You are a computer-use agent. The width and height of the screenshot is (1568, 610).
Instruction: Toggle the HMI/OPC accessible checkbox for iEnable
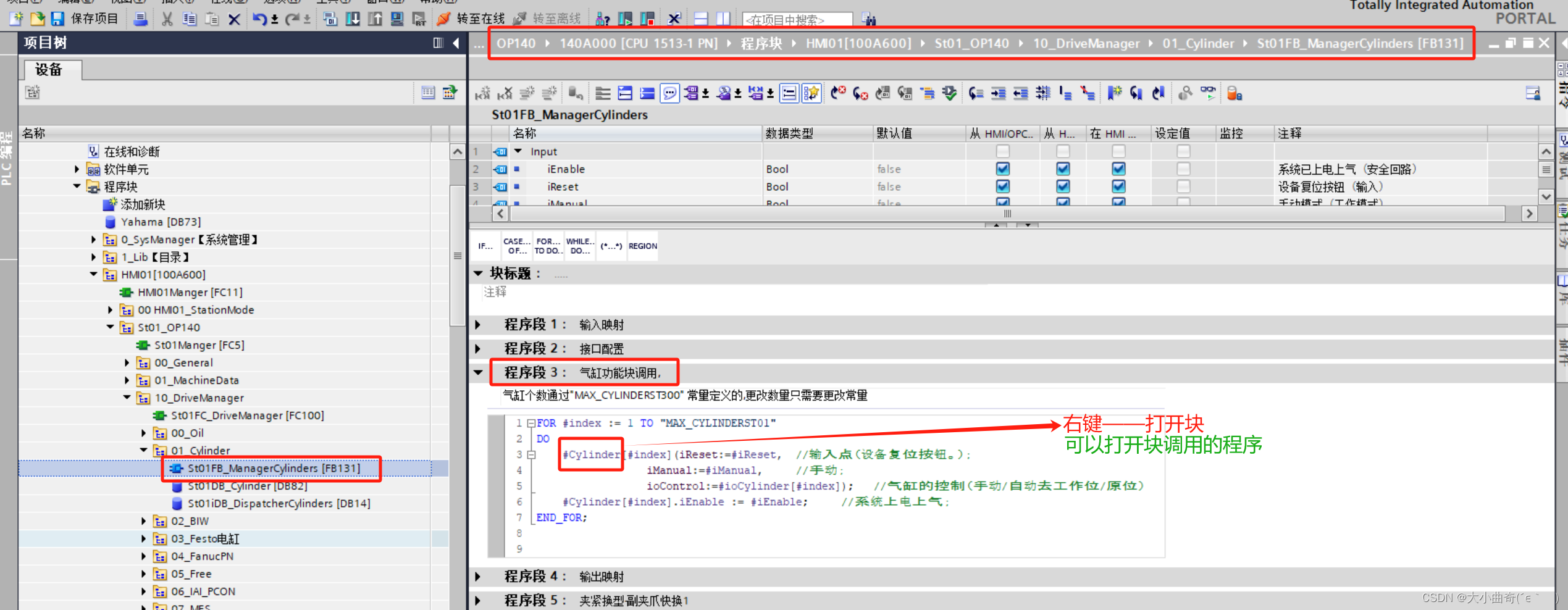pos(1002,169)
